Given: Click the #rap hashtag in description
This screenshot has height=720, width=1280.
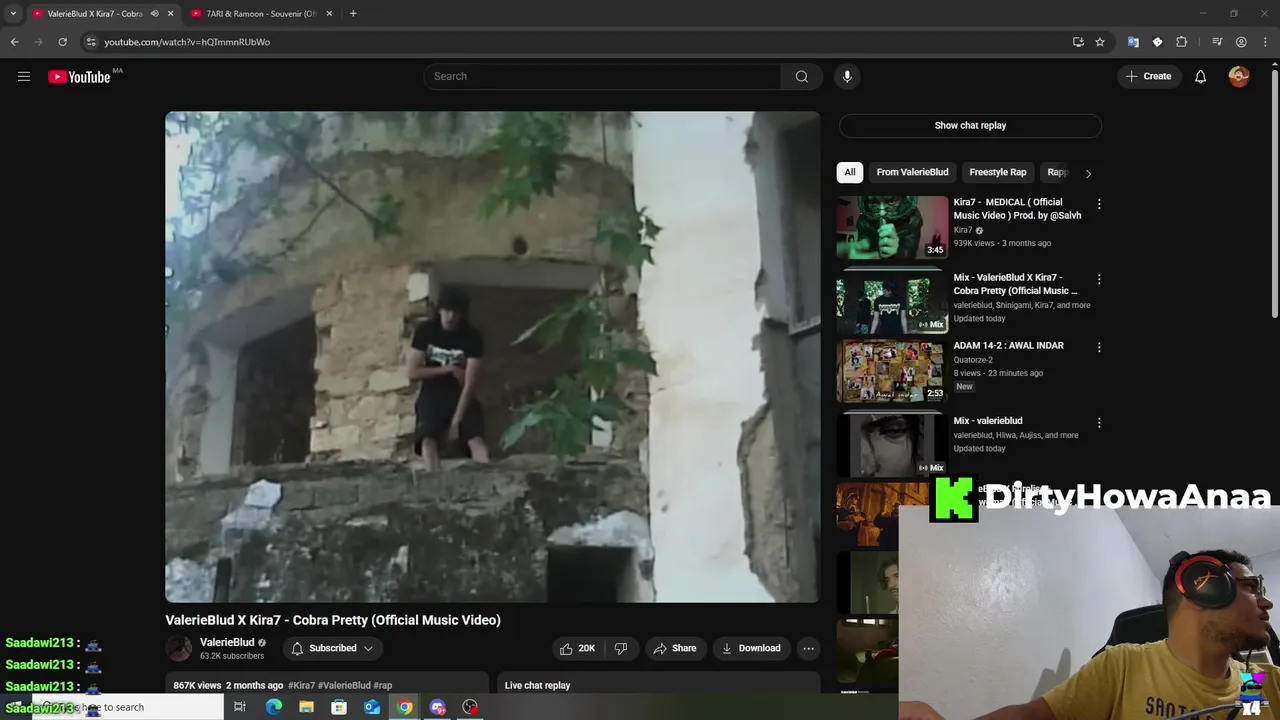Looking at the screenshot, I should point(383,685).
